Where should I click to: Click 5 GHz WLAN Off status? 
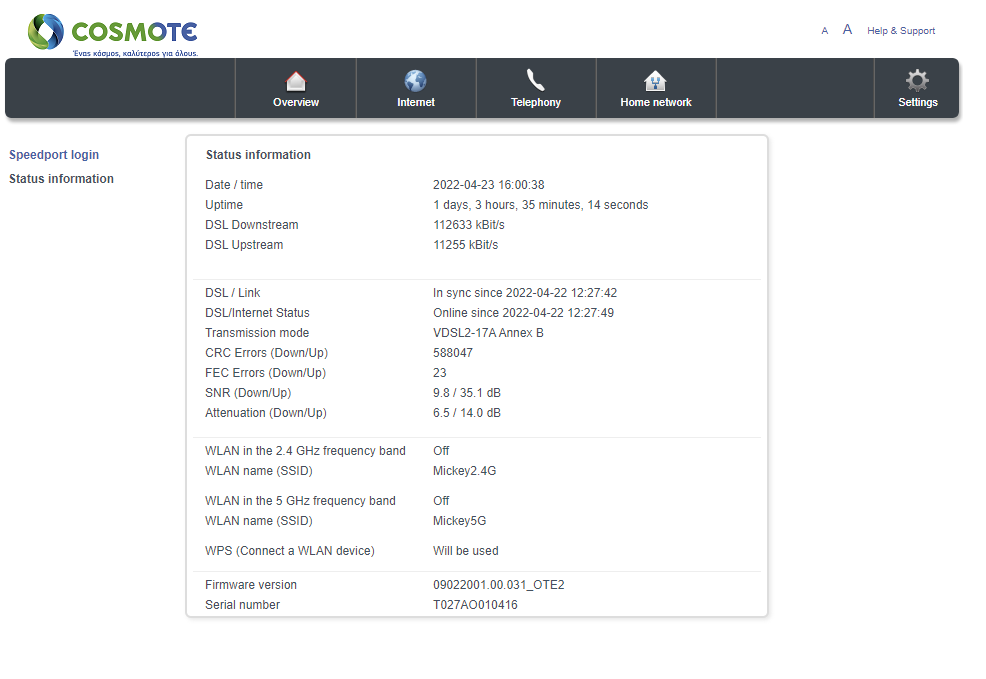[x=441, y=501]
